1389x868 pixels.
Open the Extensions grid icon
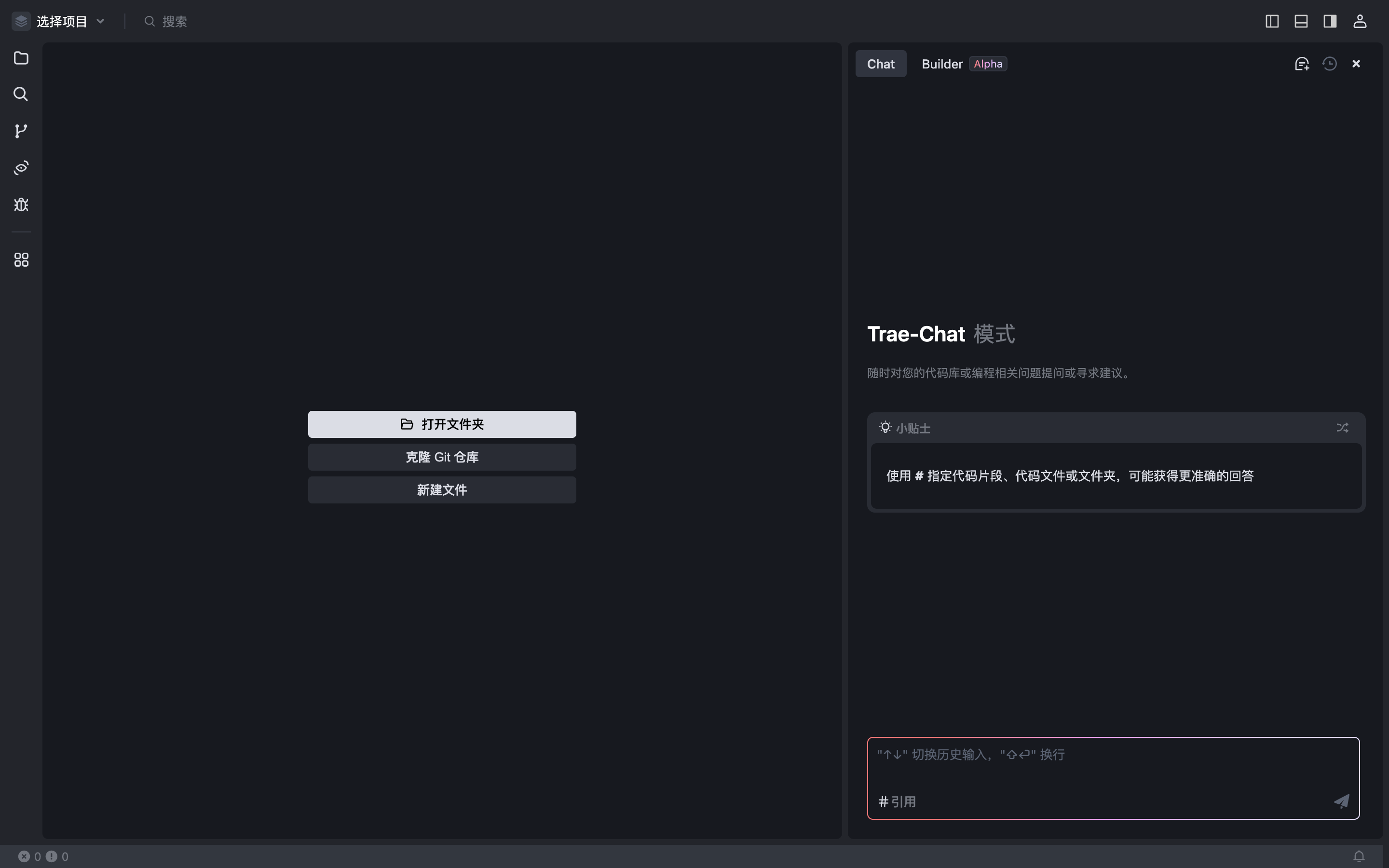[21, 260]
